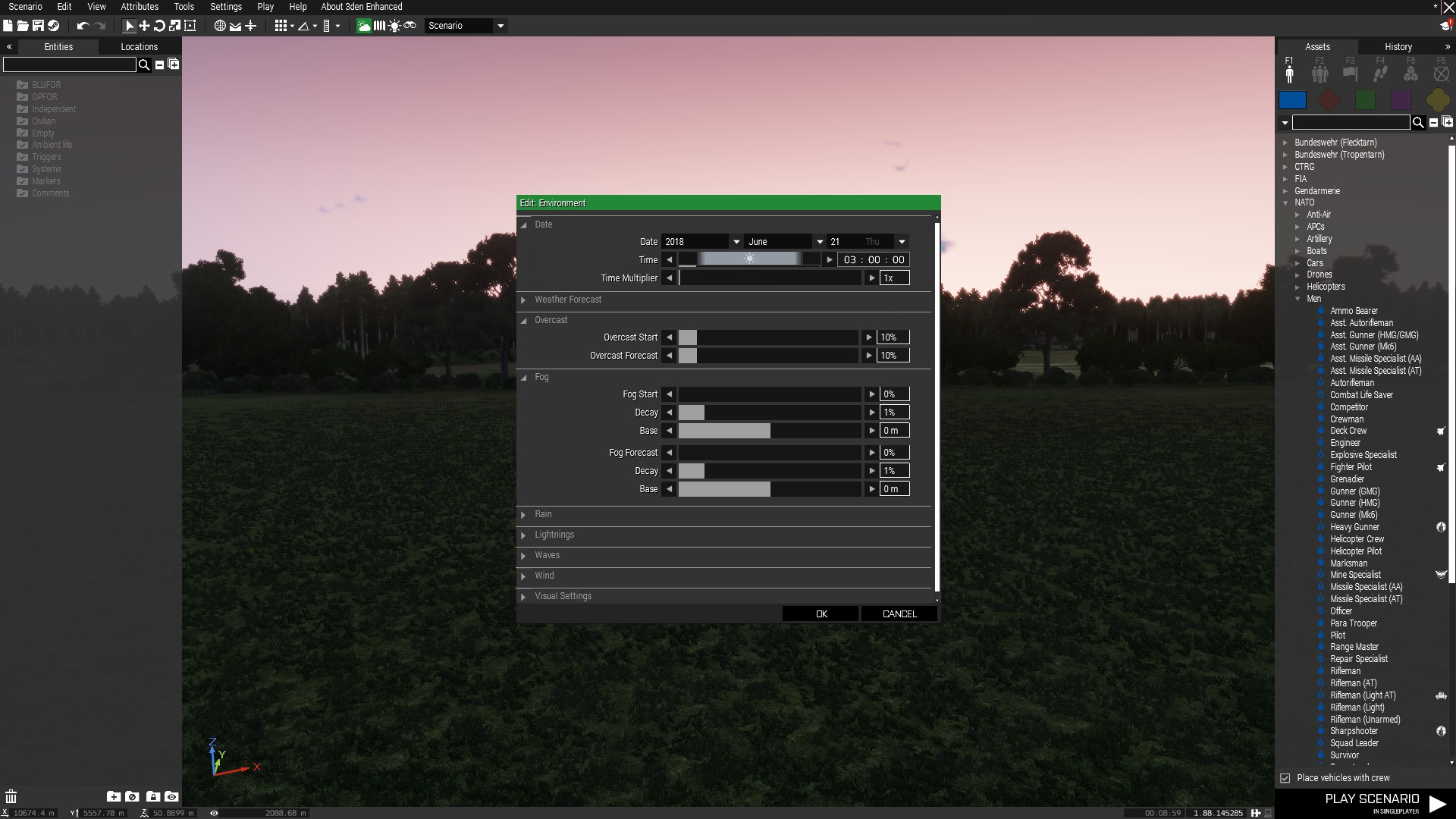The image size is (1456, 819).
Task: Open the Attributes menu
Action: coord(138,6)
